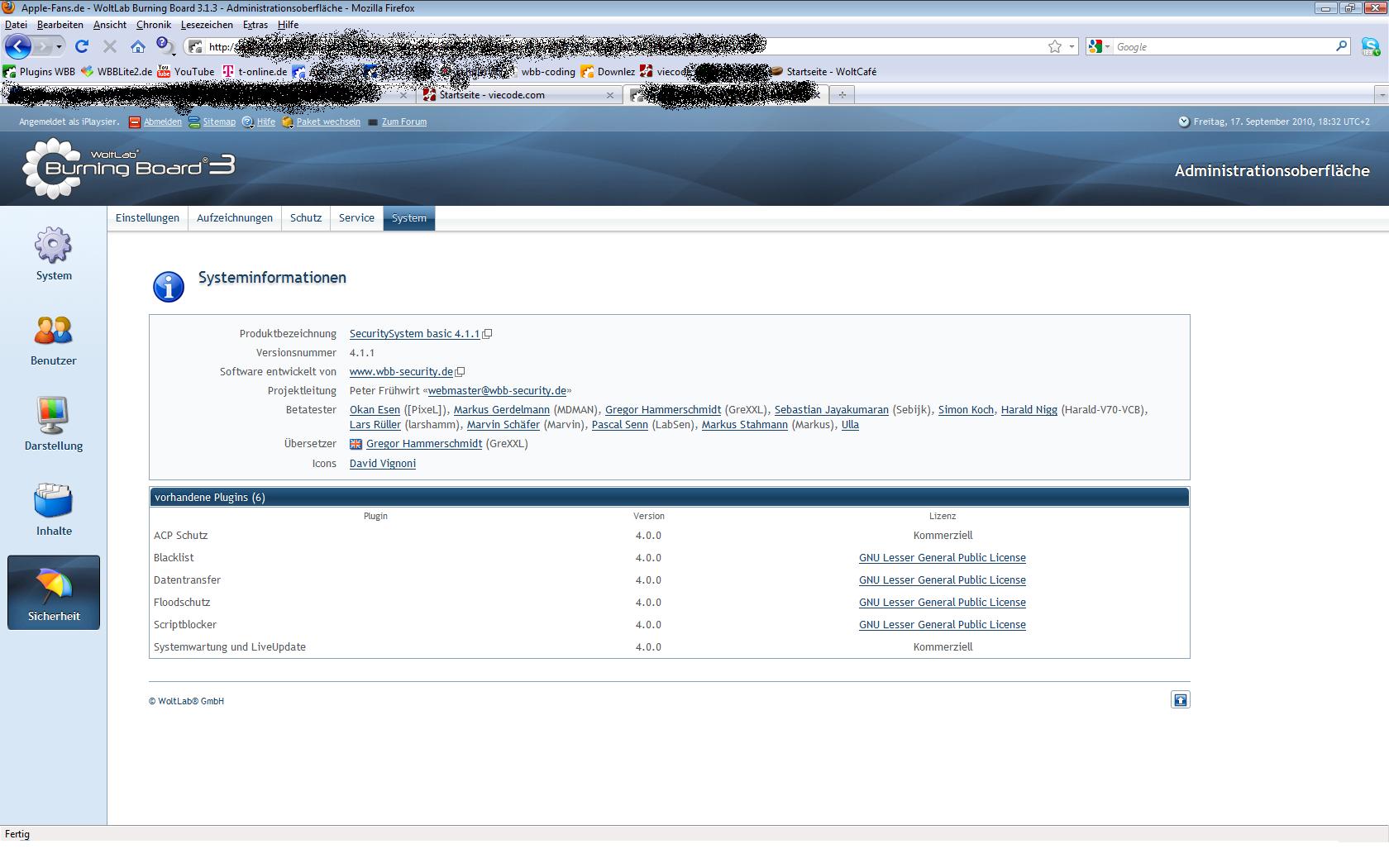Expand the list-all-tabs dropdown arrow
Image resolution: width=1389 pixels, height=868 pixels.
[x=1381, y=95]
